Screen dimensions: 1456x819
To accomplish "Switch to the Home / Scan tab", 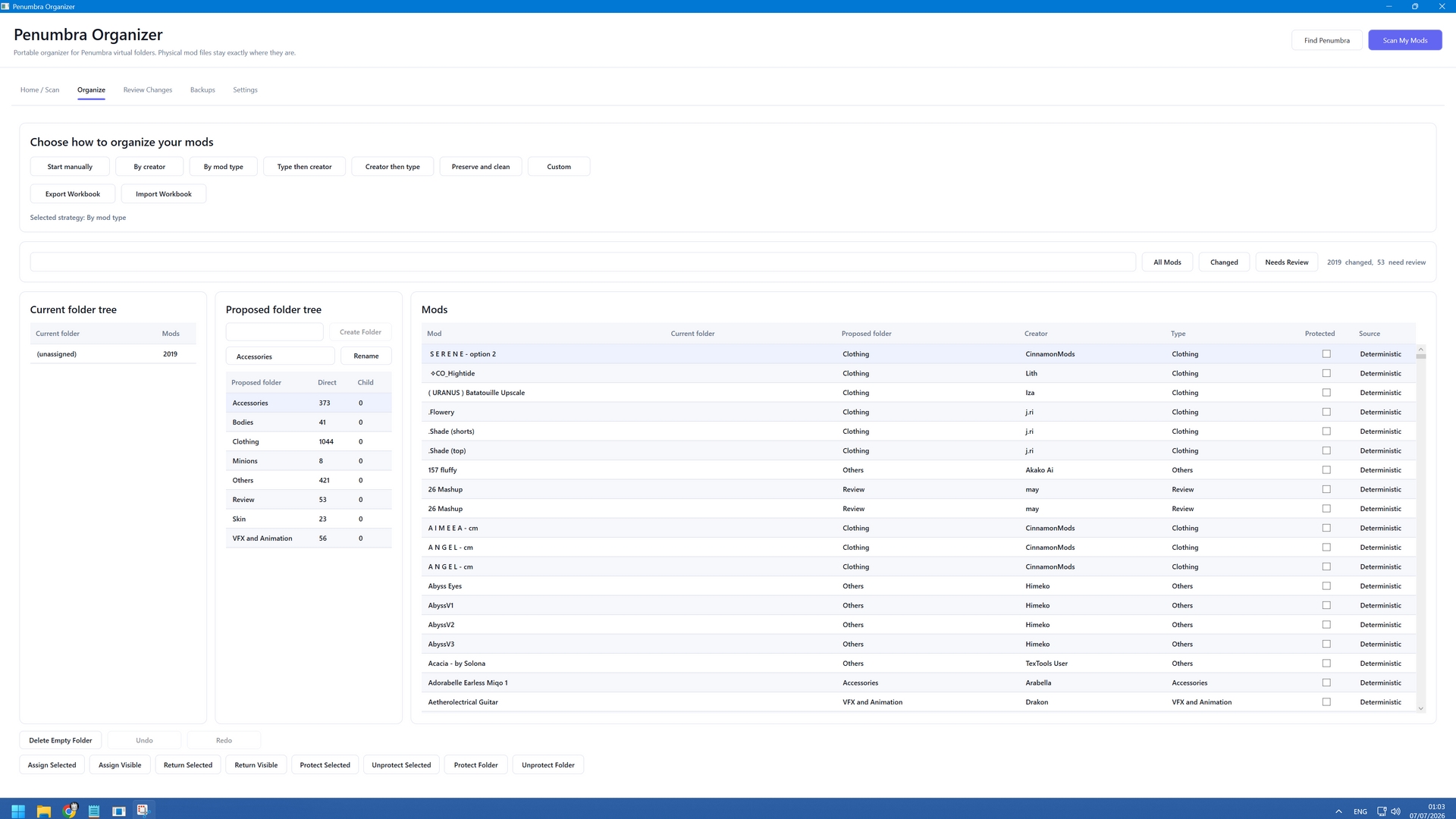I will click(x=39, y=89).
